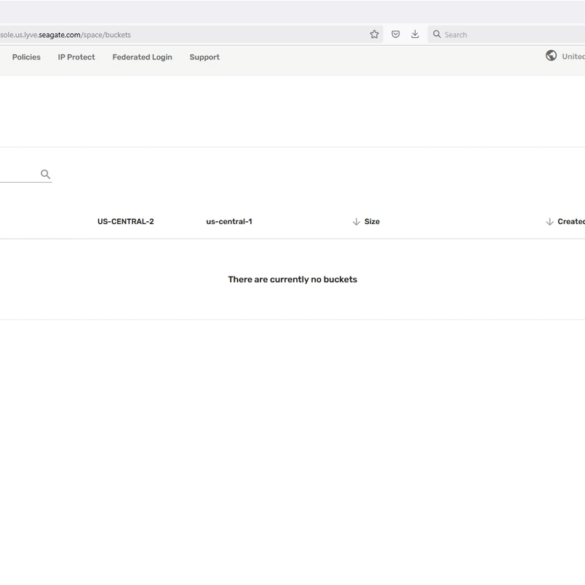This screenshot has height=585, width=585.
Task: Open the Support menu item
Action: coord(204,57)
